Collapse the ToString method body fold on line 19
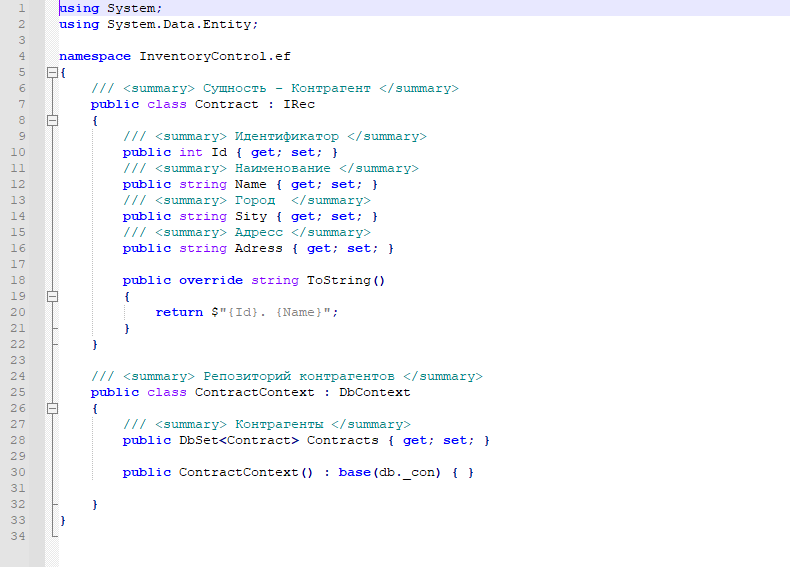Image resolution: width=790 pixels, height=567 pixels. [51, 297]
